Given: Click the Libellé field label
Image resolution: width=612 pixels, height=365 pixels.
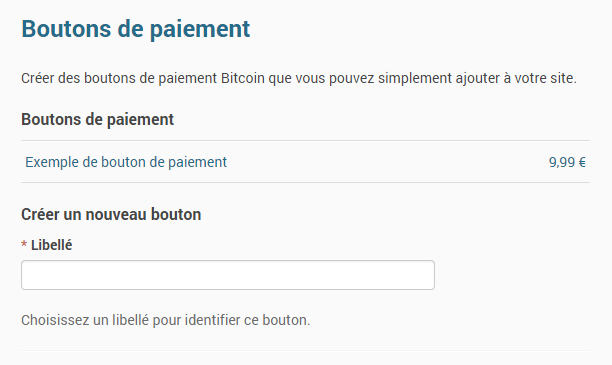Looking at the screenshot, I should 52,245.
